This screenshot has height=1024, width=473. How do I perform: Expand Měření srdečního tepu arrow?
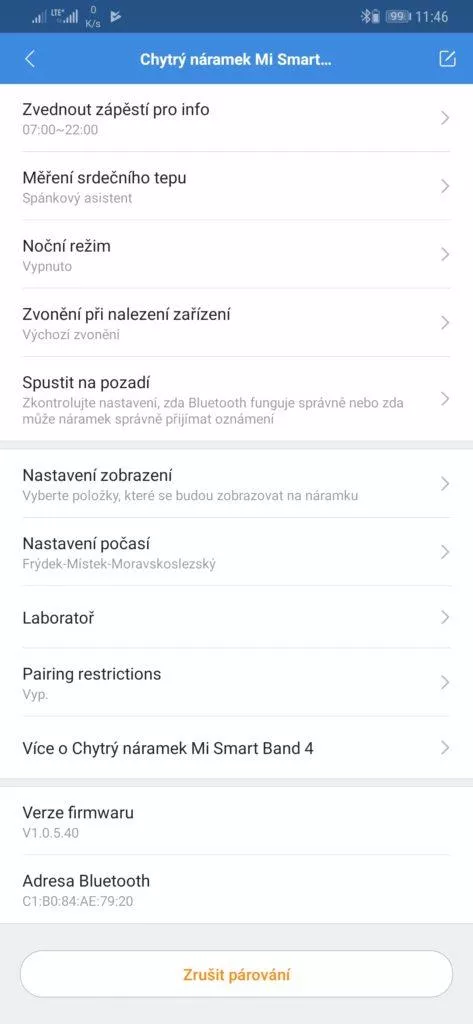pyautogui.click(x=445, y=186)
